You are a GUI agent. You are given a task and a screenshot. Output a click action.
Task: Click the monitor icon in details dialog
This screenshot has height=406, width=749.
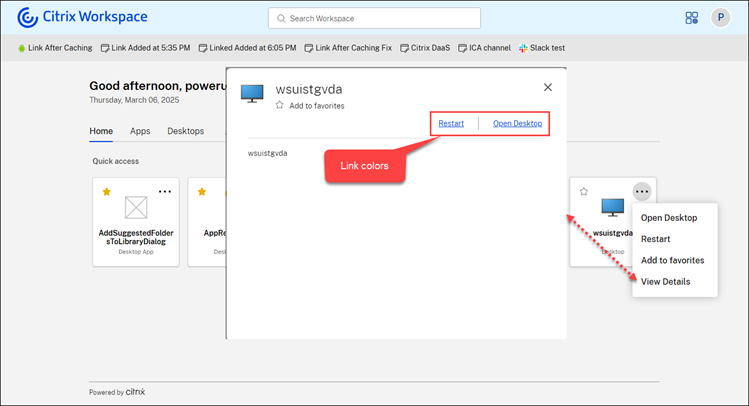(252, 93)
